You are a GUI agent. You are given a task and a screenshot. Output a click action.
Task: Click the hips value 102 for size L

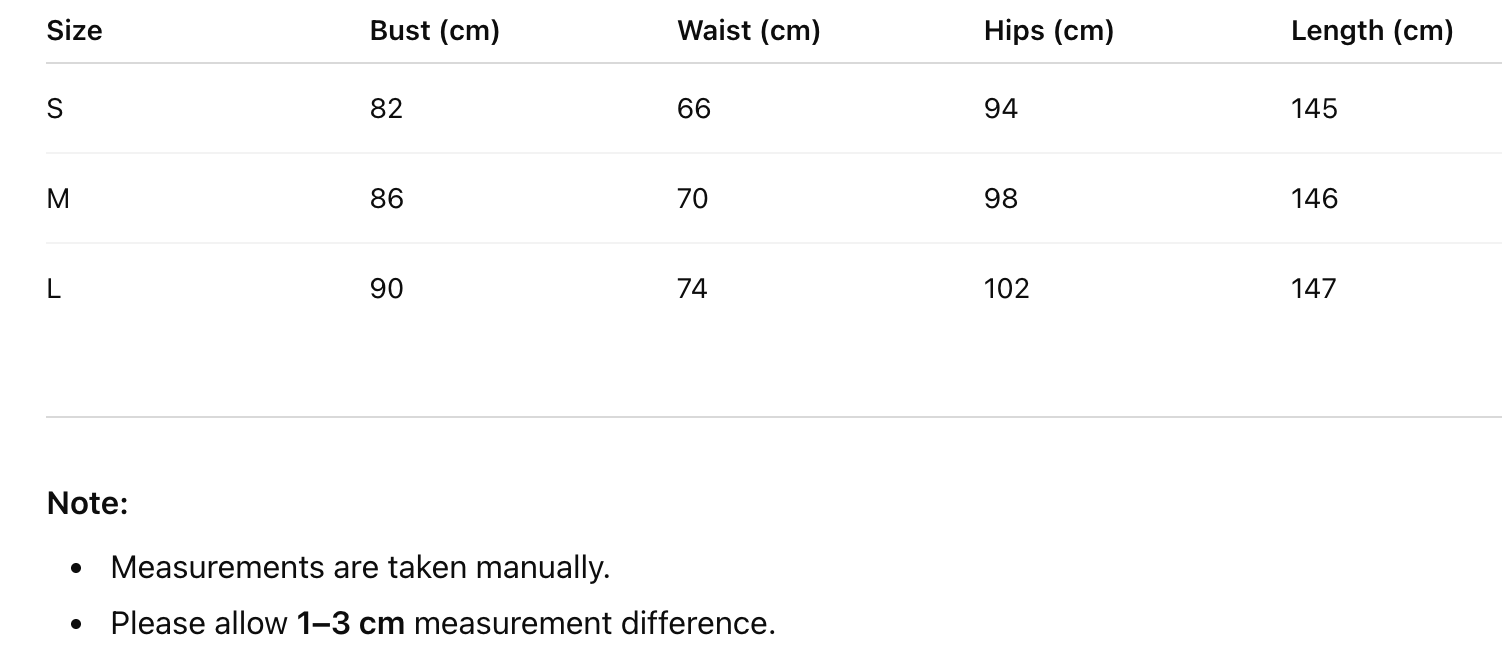(1006, 289)
